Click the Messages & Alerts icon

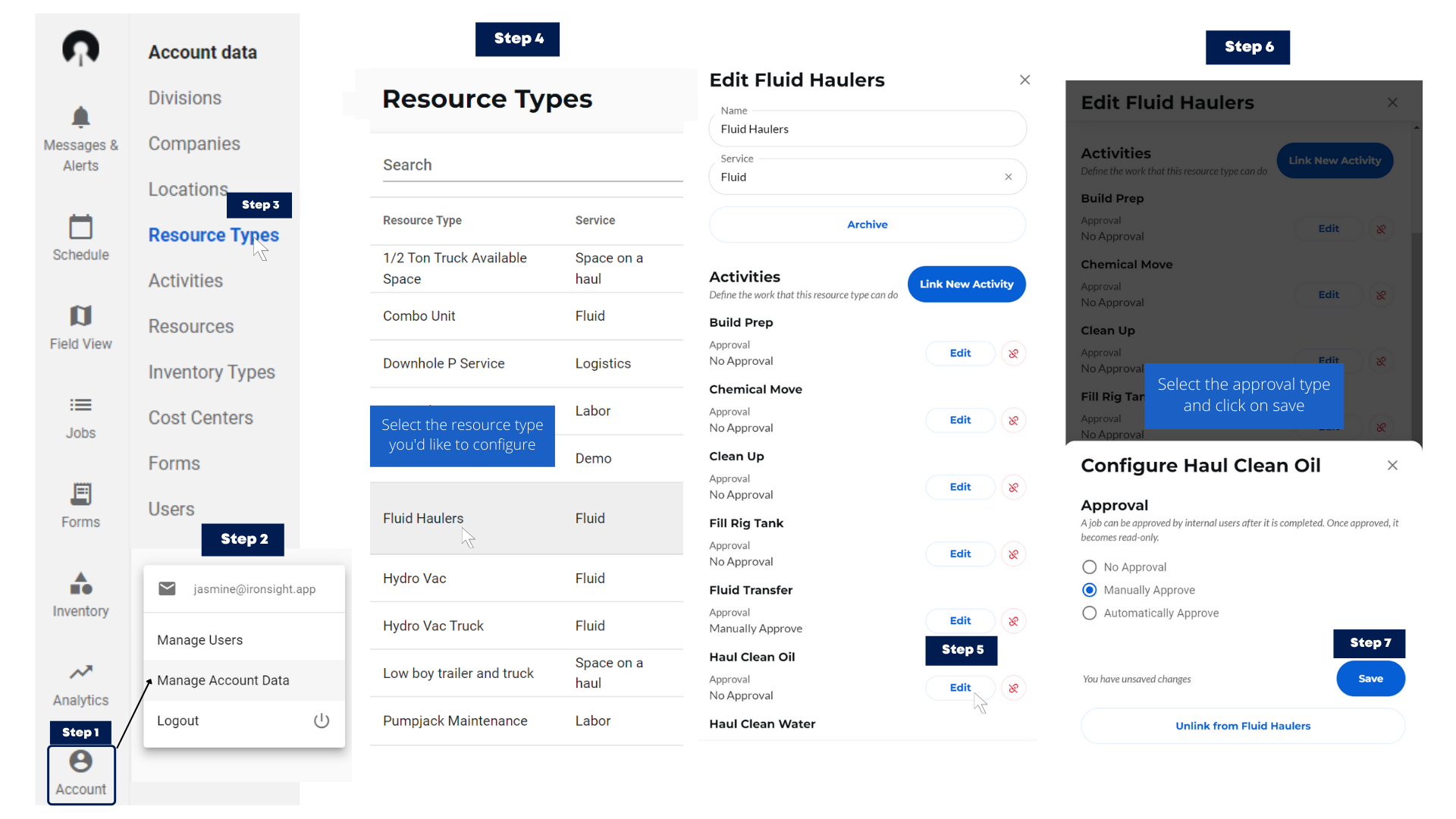[80, 119]
